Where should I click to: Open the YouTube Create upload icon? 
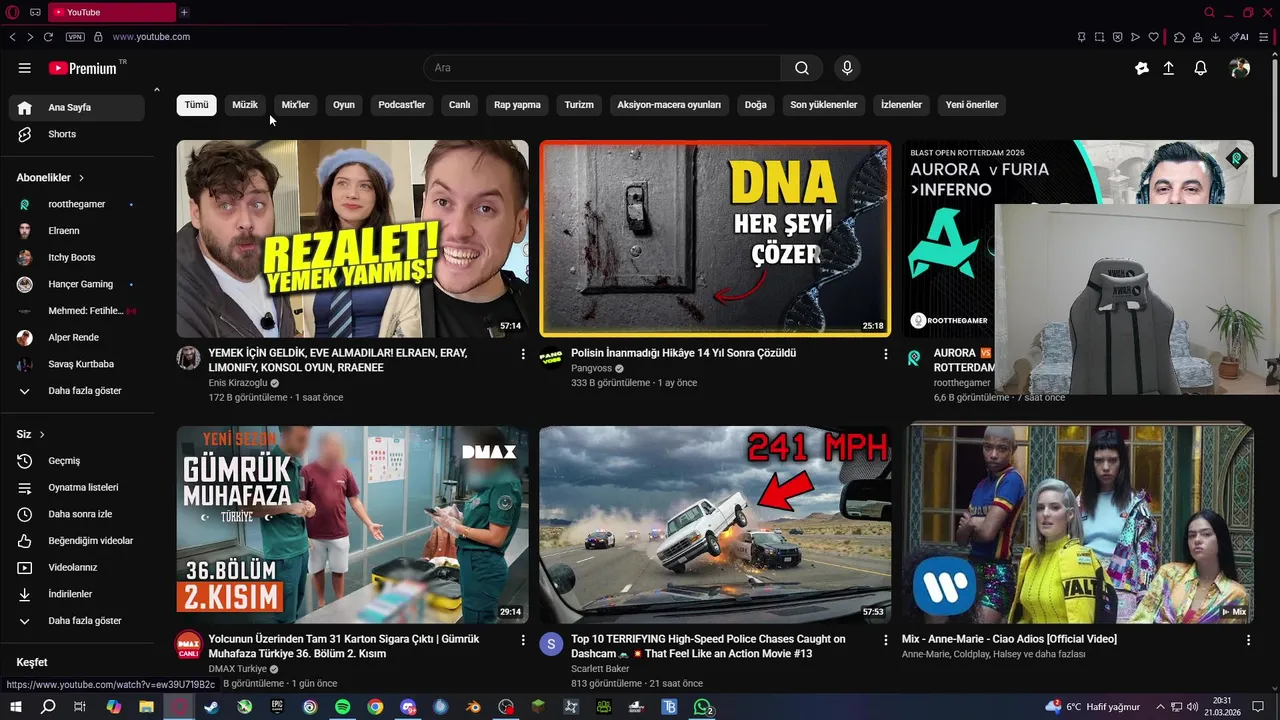[1169, 68]
